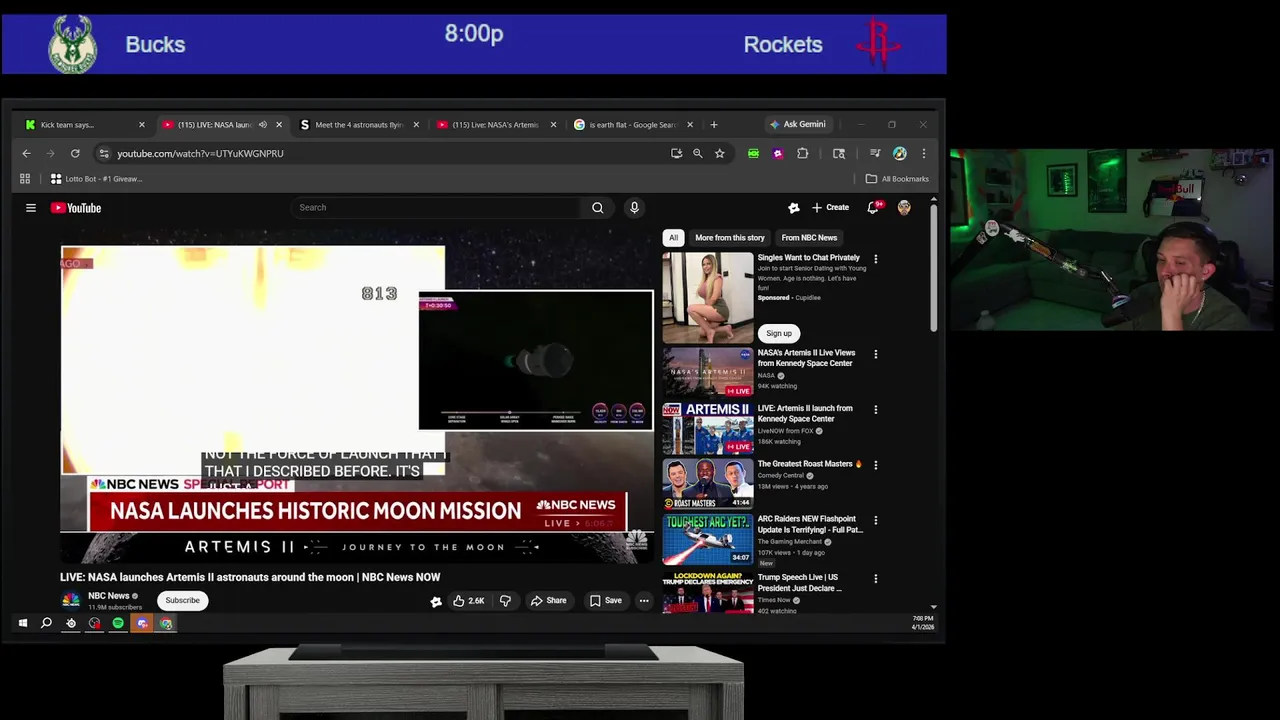Open ARC Raiders NEW Flashpoint video title

coord(810,524)
